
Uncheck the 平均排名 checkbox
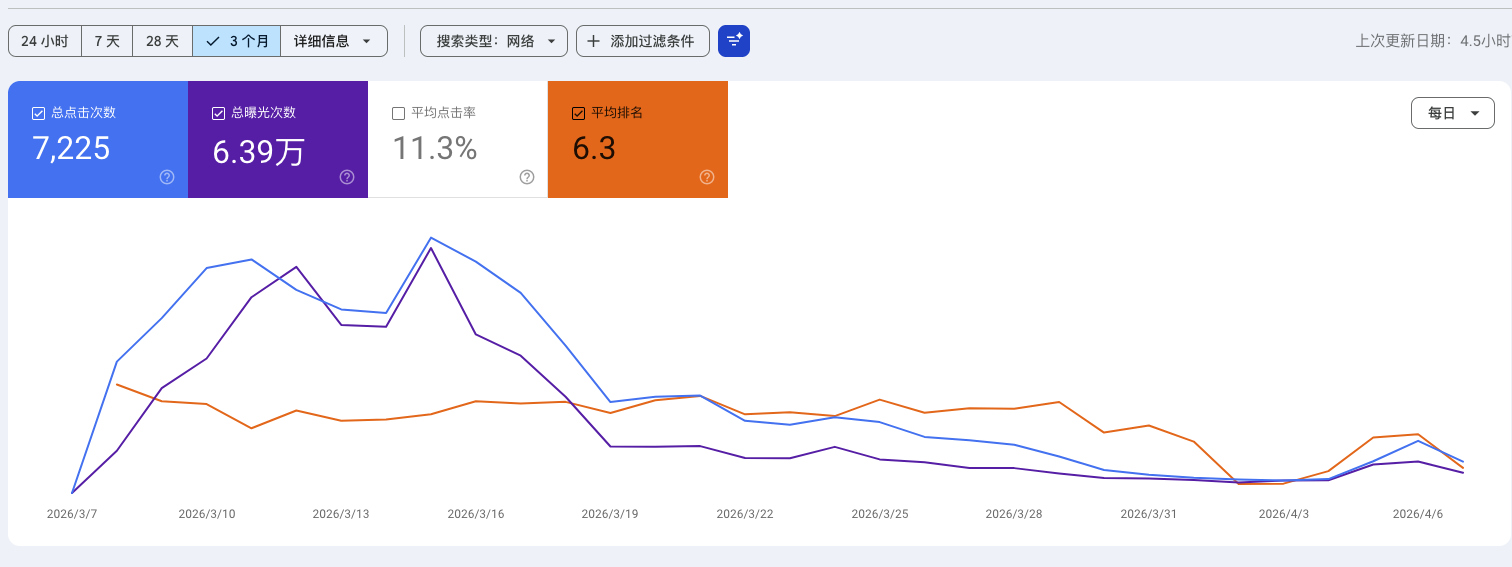coord(578,113)
